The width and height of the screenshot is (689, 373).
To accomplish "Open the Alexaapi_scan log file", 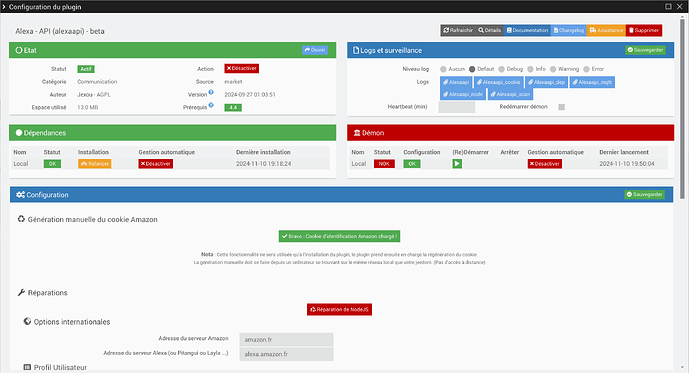I will (x=510, y=94).
